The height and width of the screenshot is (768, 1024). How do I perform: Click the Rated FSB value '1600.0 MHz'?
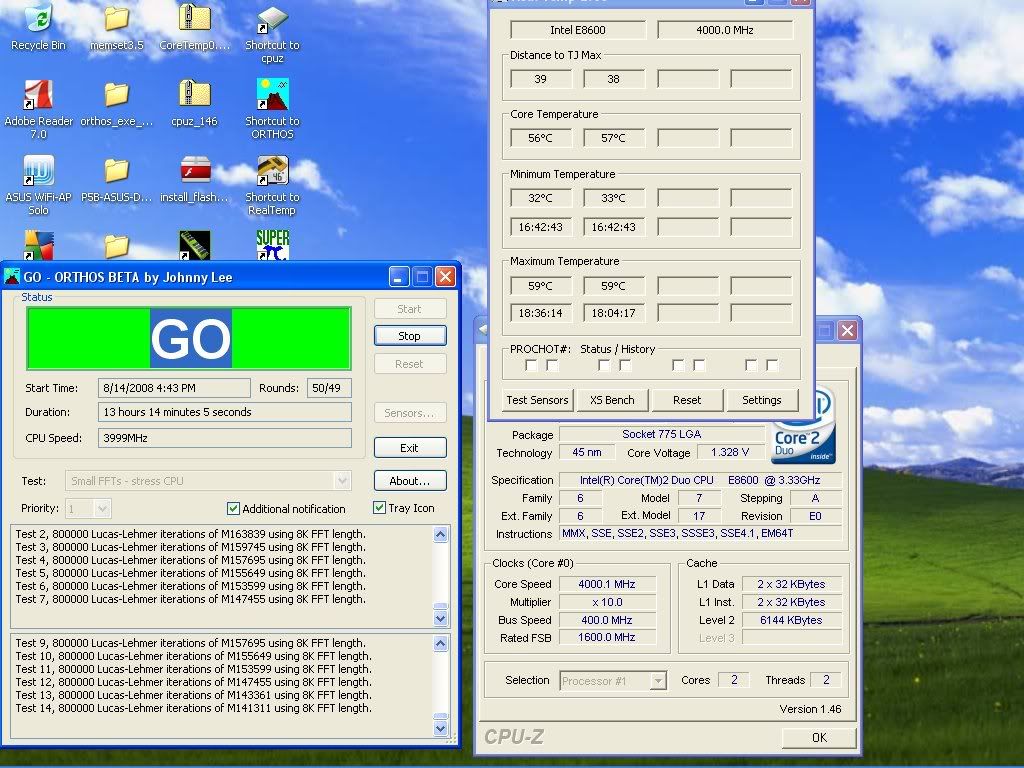[607, 637]
